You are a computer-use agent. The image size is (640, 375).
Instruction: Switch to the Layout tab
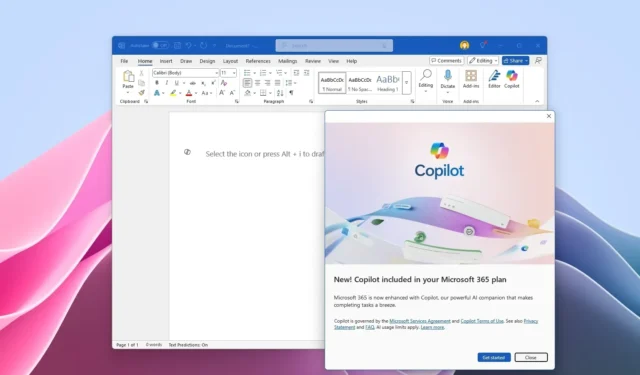click(x=230, y=61)
